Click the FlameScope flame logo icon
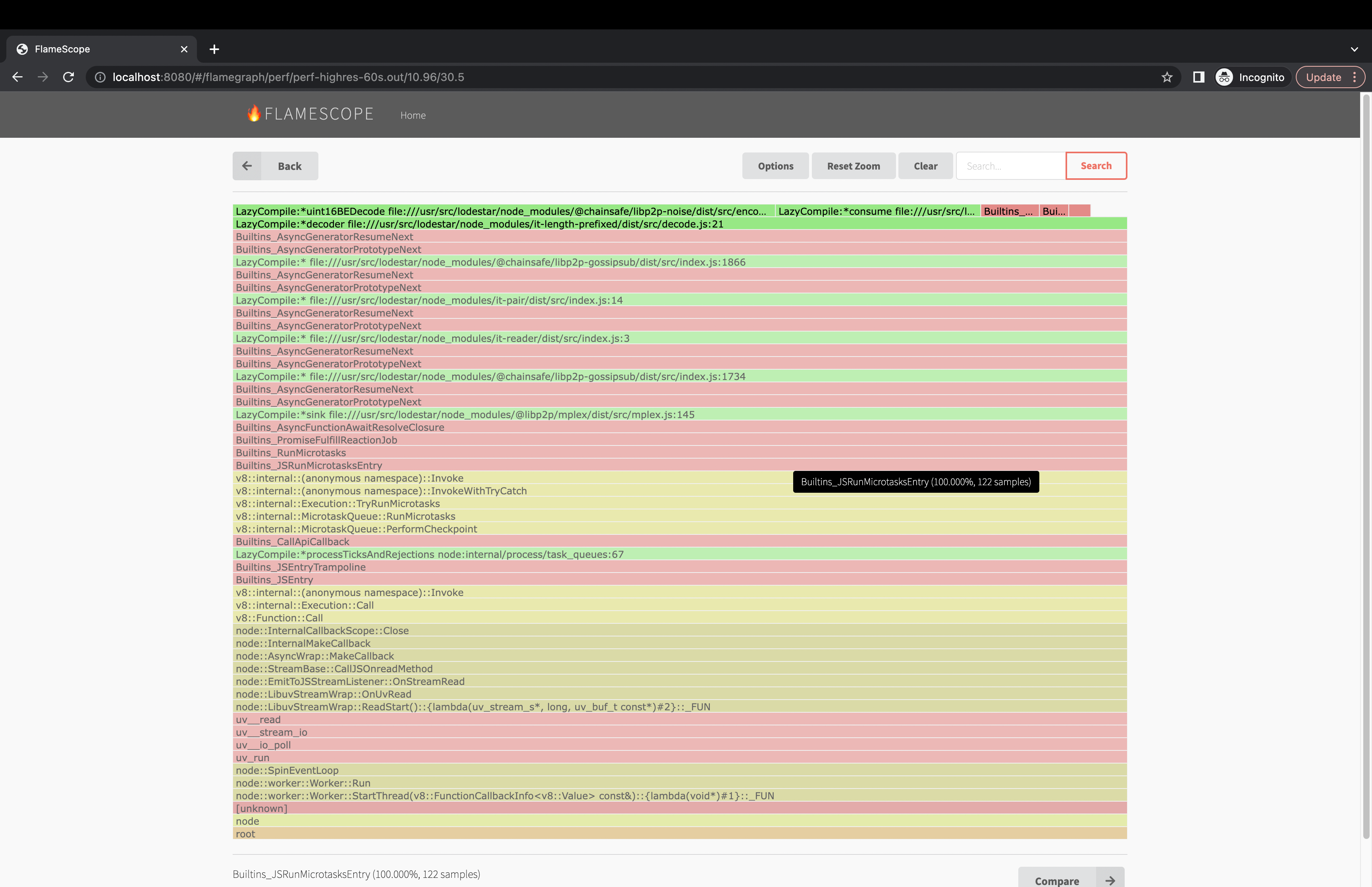Viewport: 1372px width, 887px height. [254, 114]
